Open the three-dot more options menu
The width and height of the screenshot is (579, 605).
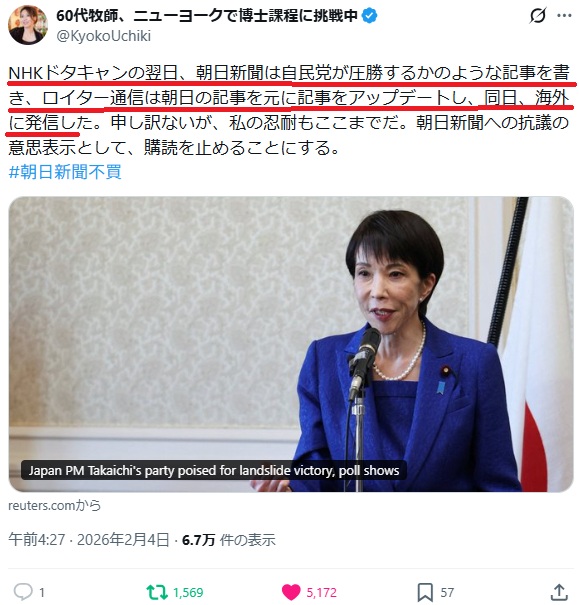[x=564, y=15]
